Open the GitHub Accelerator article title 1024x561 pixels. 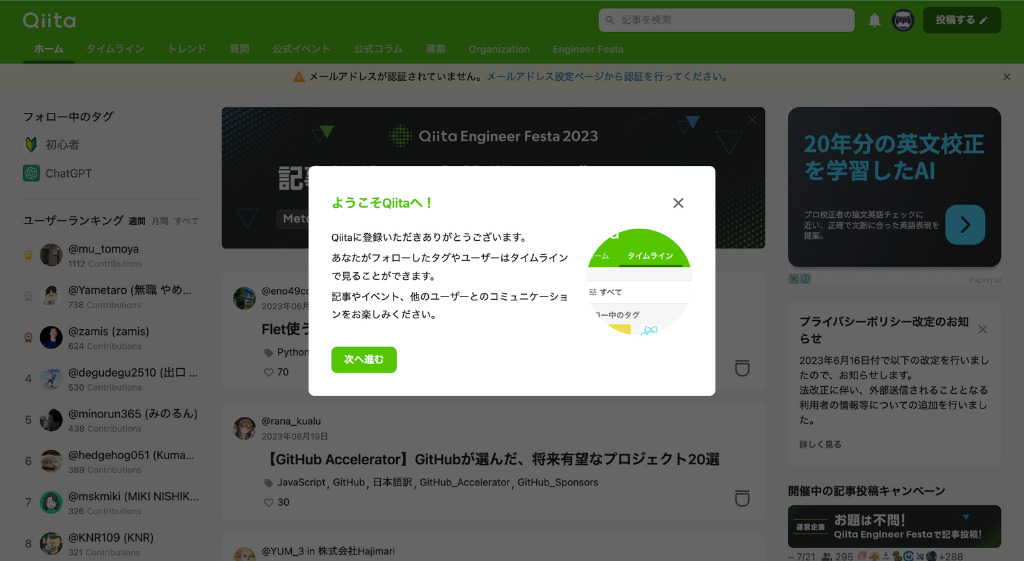[x=491, y=459]
